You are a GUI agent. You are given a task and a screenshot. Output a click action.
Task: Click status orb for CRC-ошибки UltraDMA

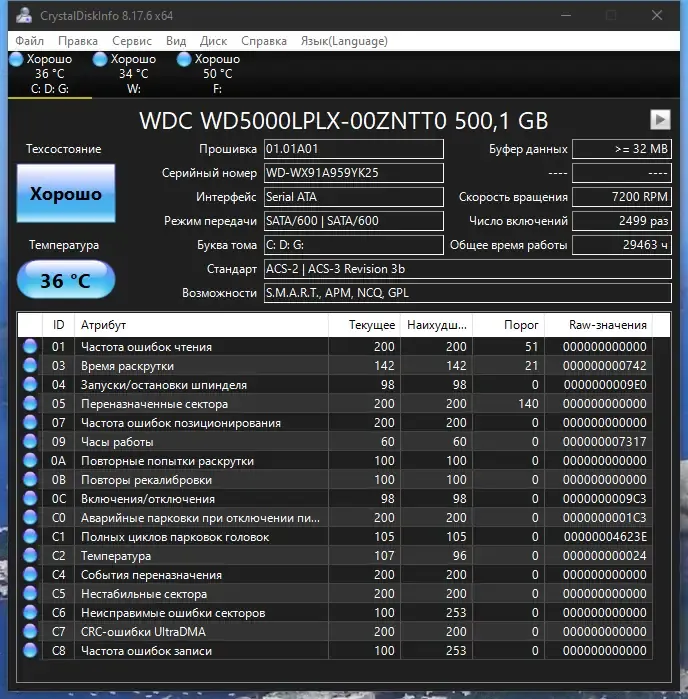(x=30, y=632)
